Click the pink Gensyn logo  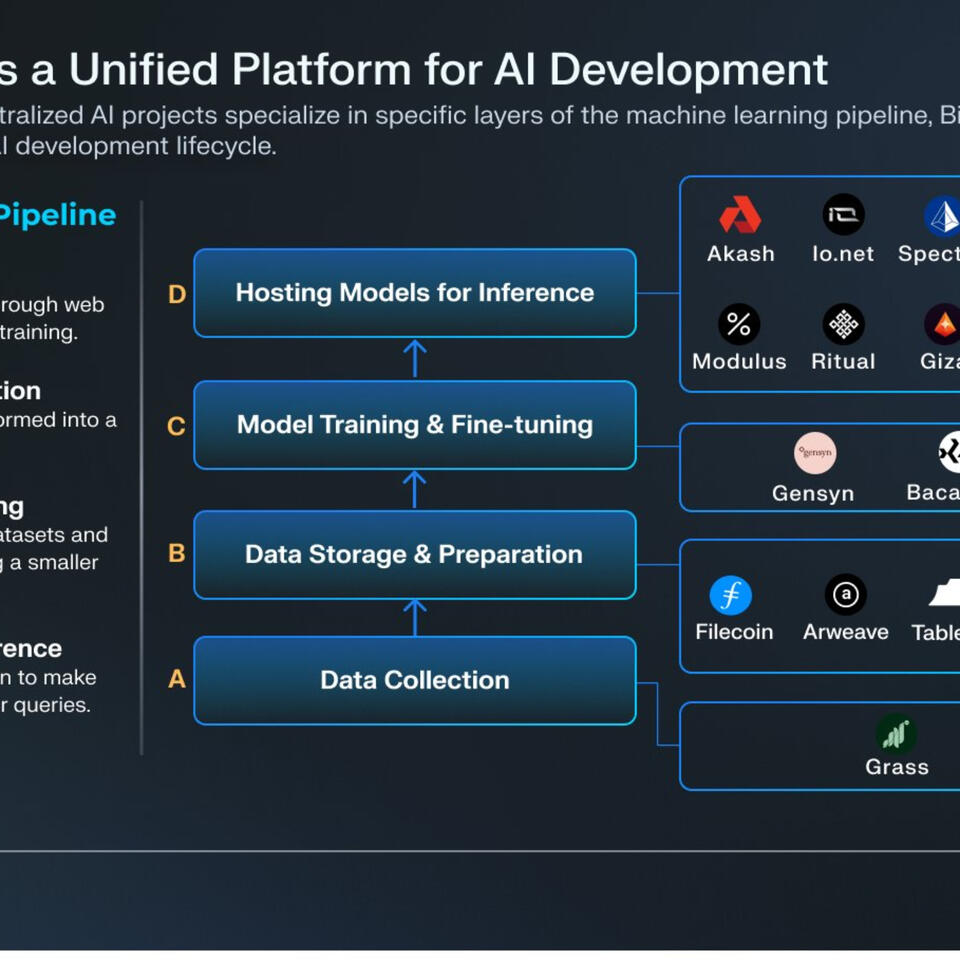coord(814,453)
